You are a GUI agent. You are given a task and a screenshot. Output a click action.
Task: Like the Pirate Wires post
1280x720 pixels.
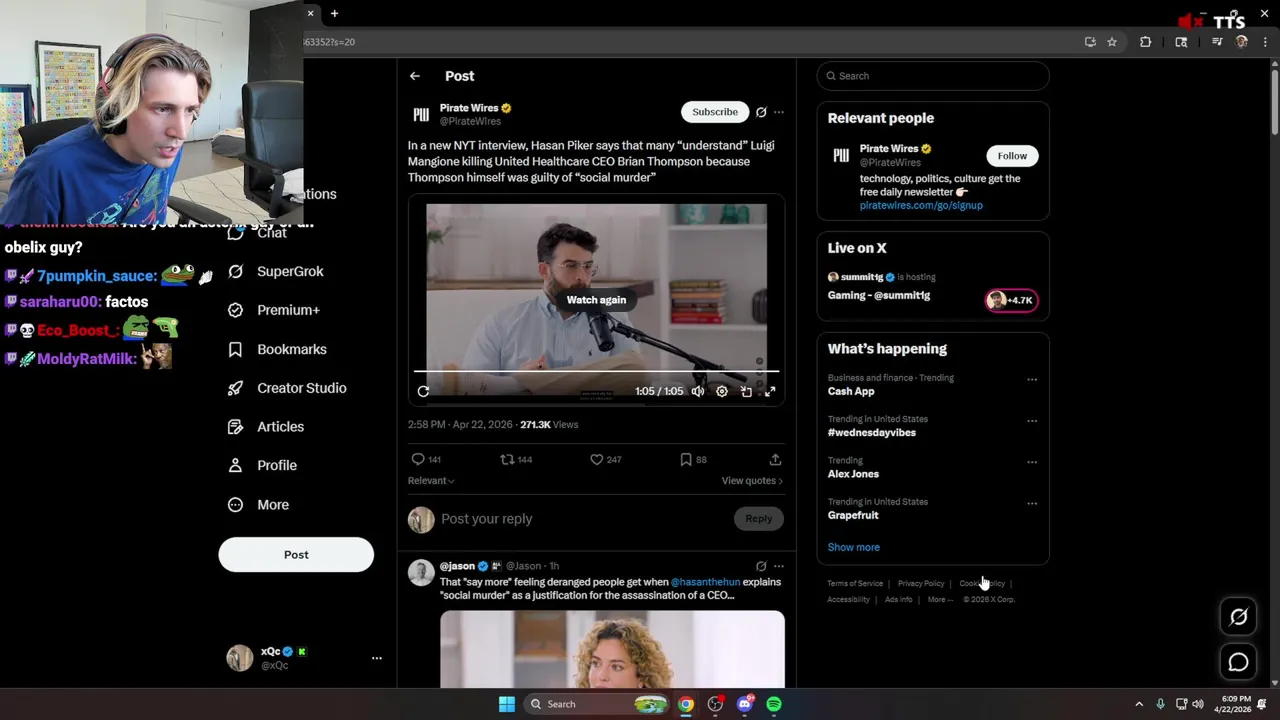pyautogui.click(x=605, y=460)
